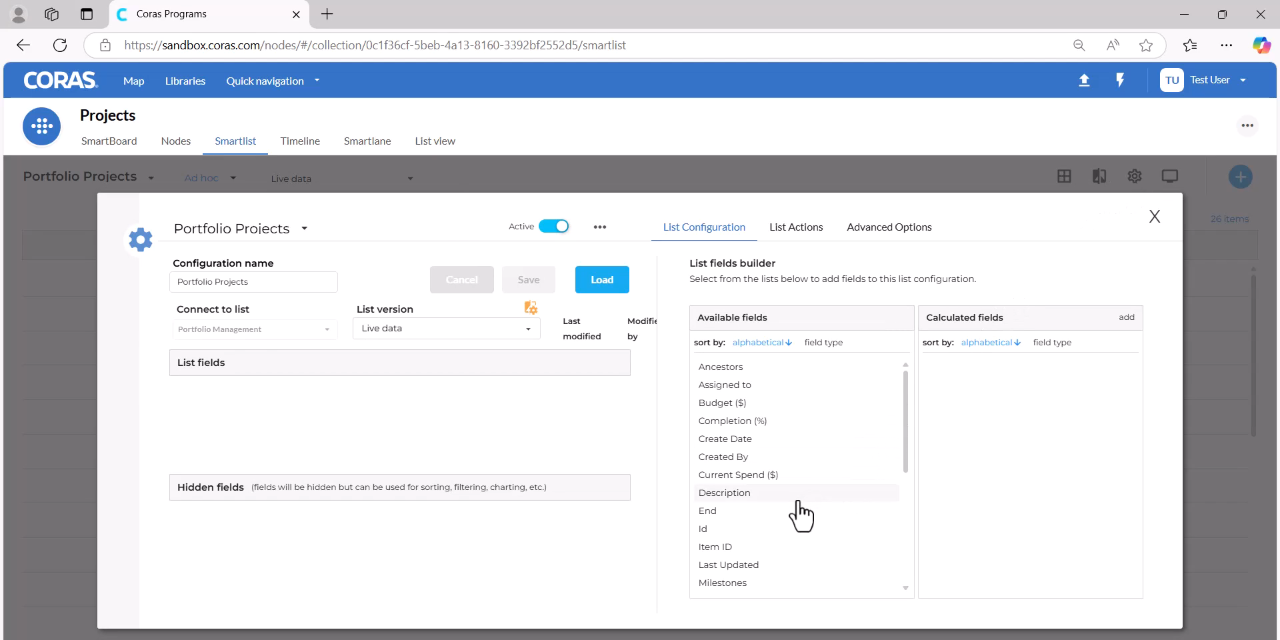Click the monitor display icon in toolbar
Viewport: 1280px width, 640px height.
point(1169,176)
